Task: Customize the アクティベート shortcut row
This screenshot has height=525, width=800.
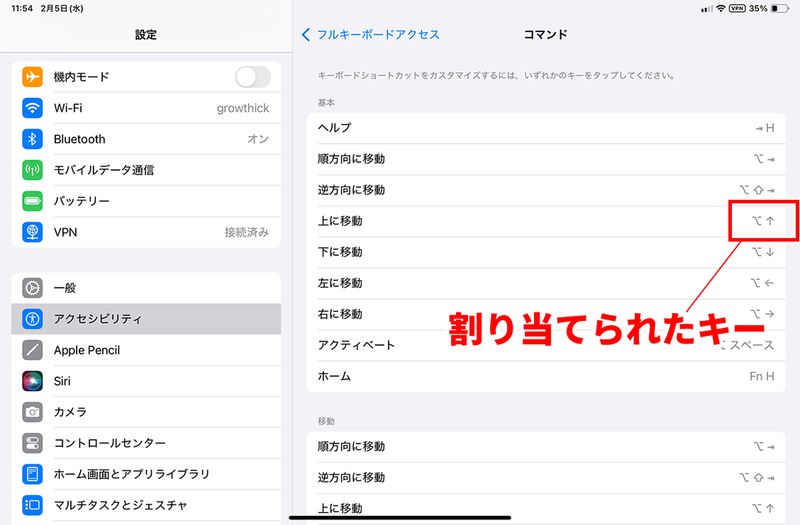Action: click(545, 345)
